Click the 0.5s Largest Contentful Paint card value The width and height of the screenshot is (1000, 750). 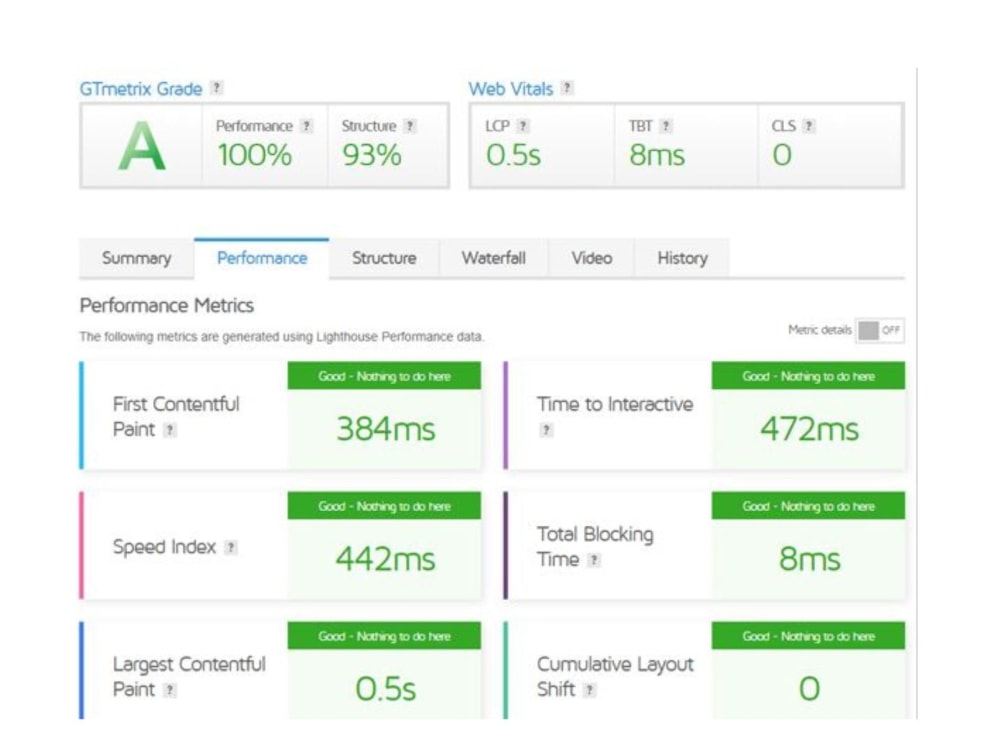[x=386, y=689]
